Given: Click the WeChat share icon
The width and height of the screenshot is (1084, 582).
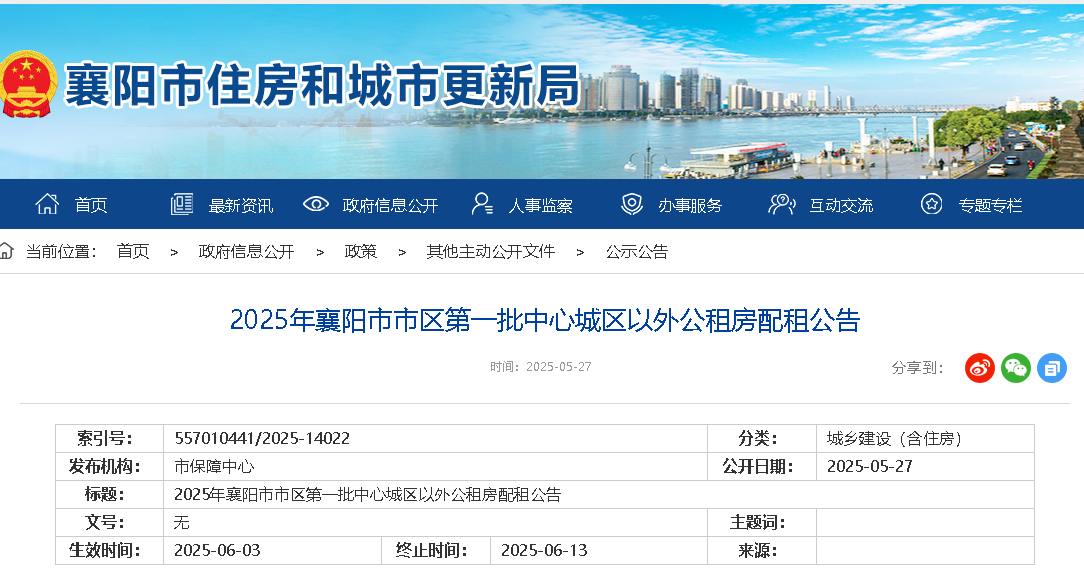Looking at the screenshot, I should tap(1016, 368).
